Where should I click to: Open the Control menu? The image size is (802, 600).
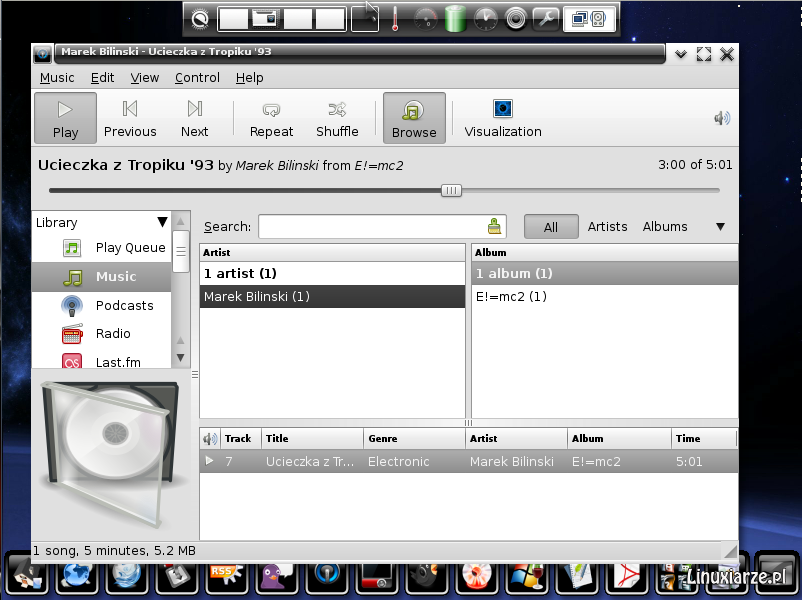click(x=197, y=77)
